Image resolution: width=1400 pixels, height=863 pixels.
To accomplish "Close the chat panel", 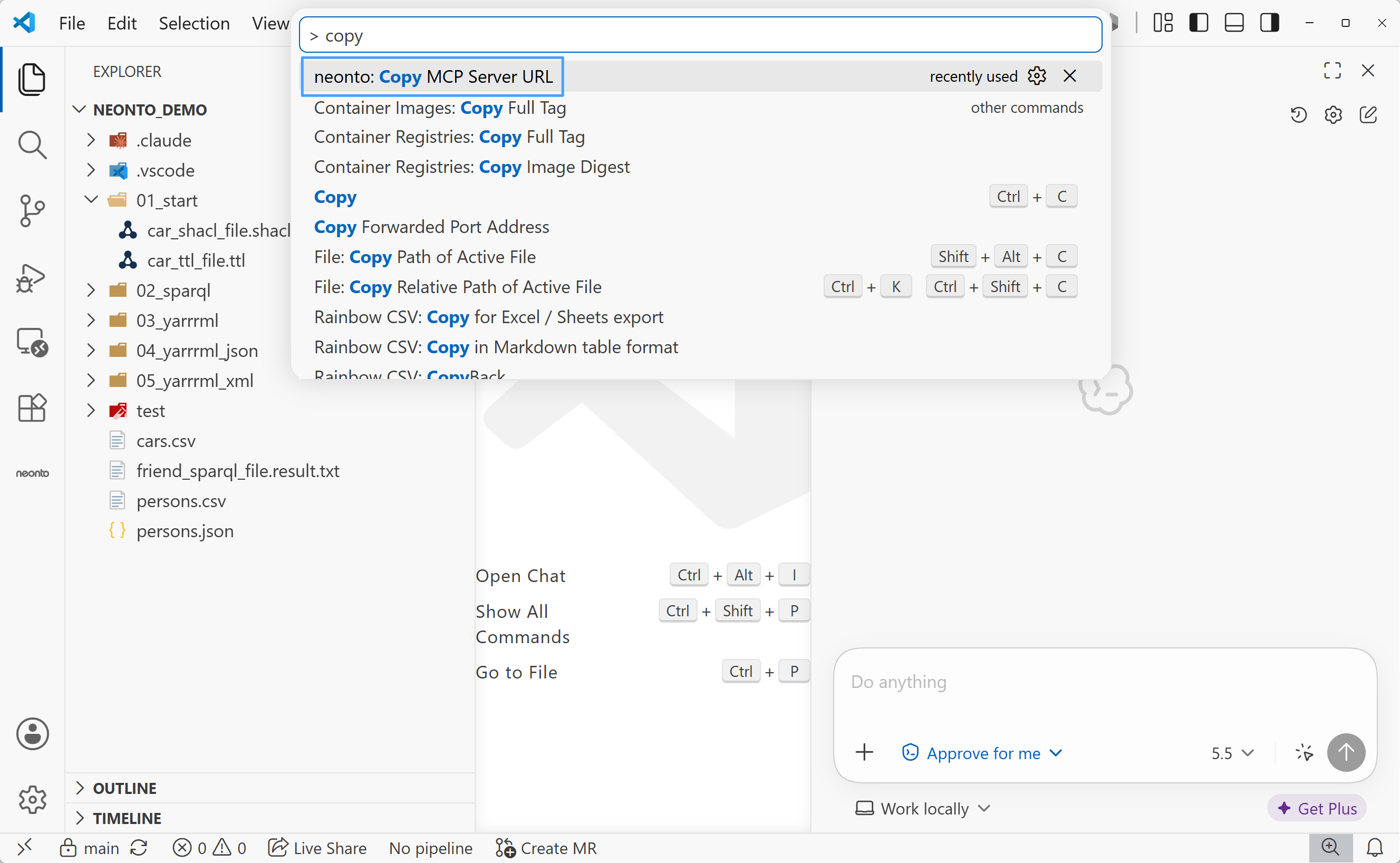I will [1368, 70].
